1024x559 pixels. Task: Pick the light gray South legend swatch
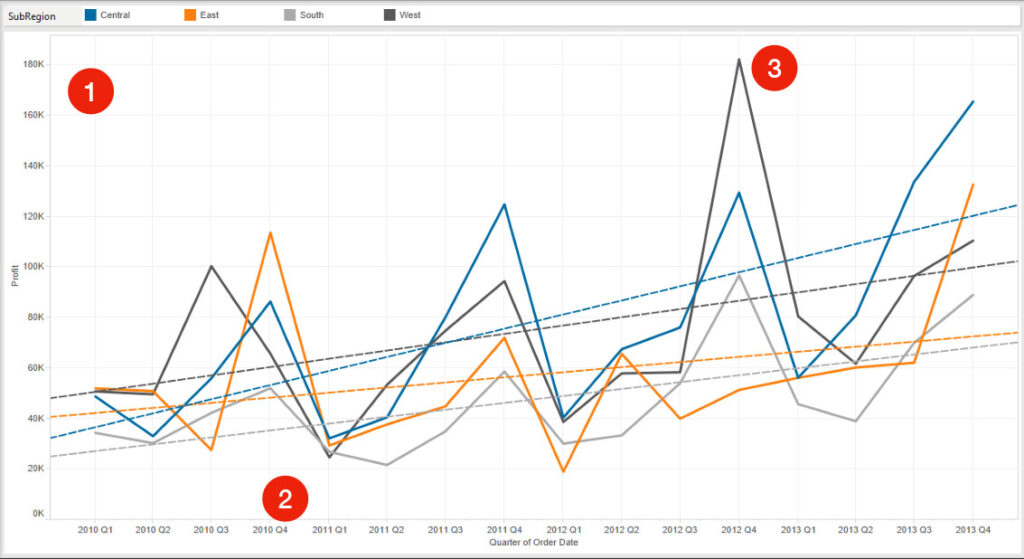(x=290, y=16)
